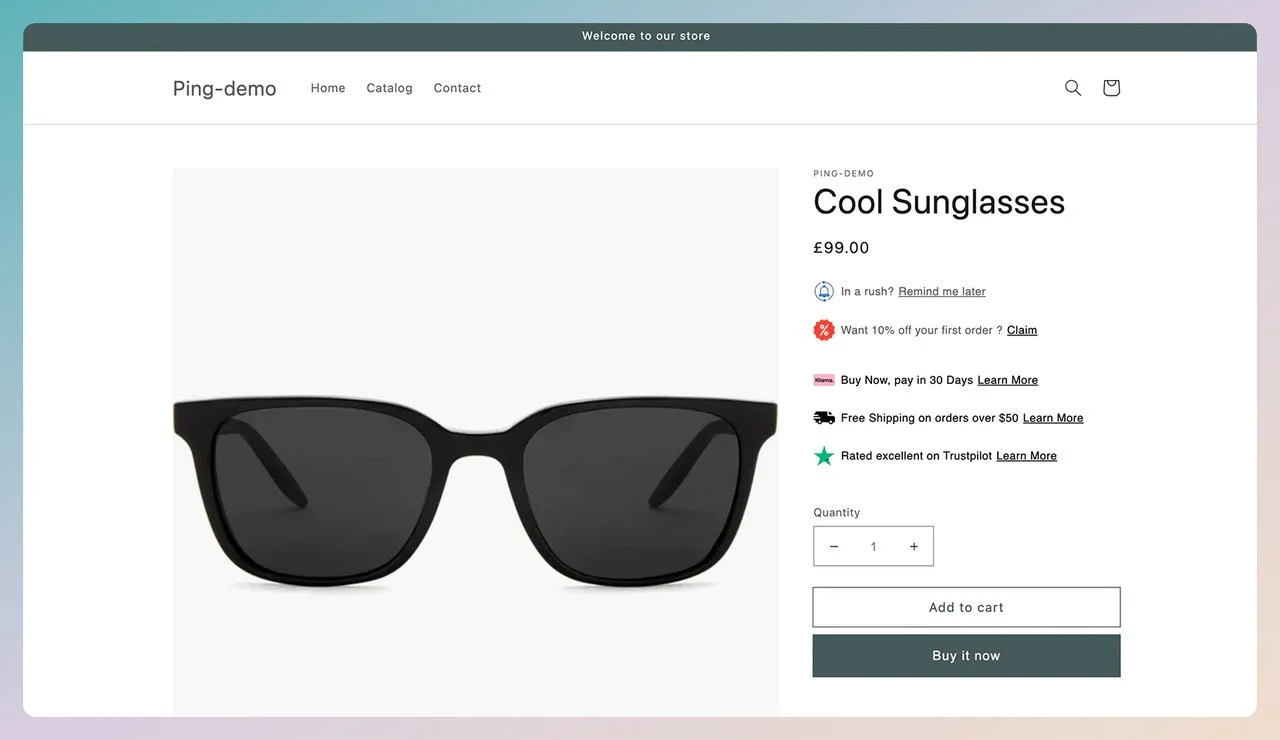Click the Remind me later link

[x=942, y=292]
